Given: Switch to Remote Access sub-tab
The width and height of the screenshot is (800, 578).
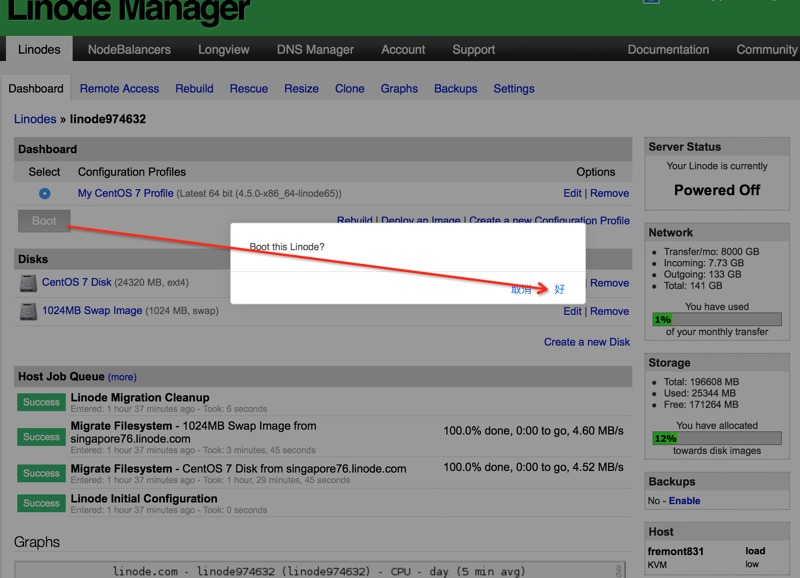Looking at the screenshot, I should (x=119, y=89).
